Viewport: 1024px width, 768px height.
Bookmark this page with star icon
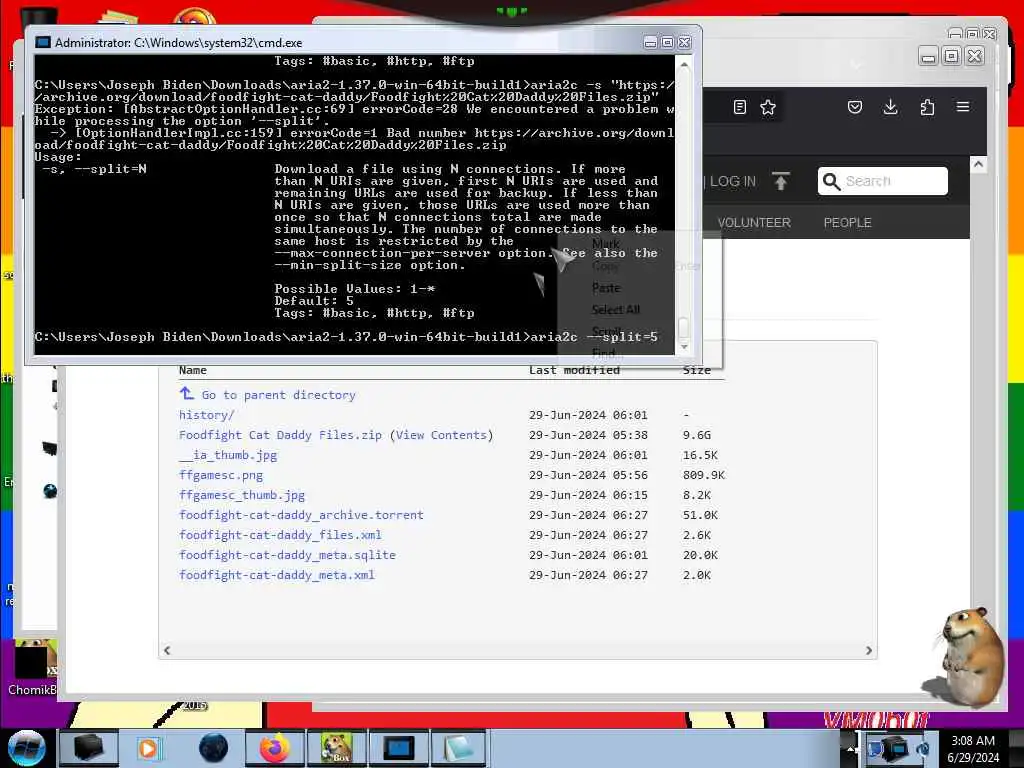click(768, 107)
